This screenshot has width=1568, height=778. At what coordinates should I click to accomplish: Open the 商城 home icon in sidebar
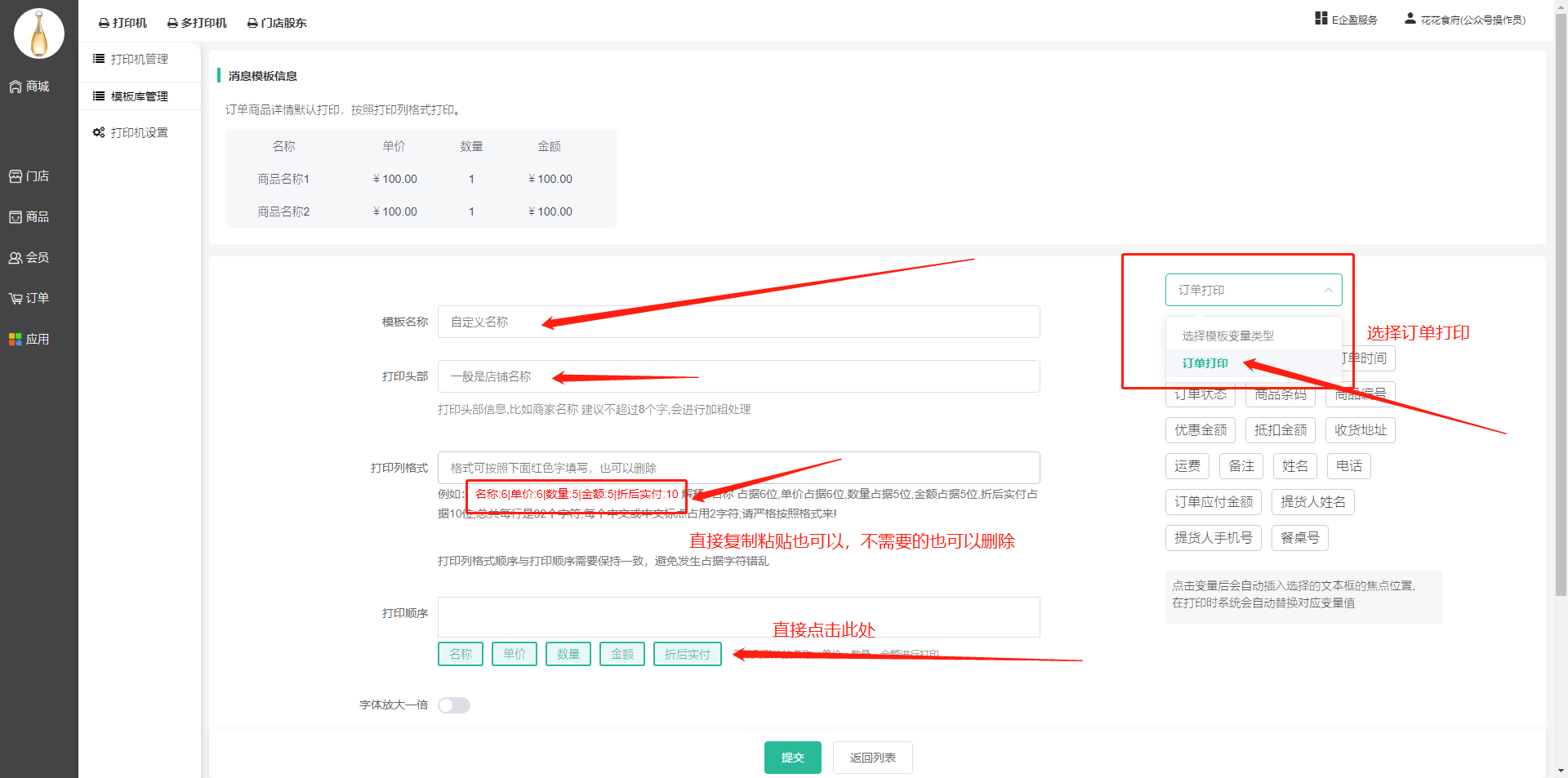point(16,87)
